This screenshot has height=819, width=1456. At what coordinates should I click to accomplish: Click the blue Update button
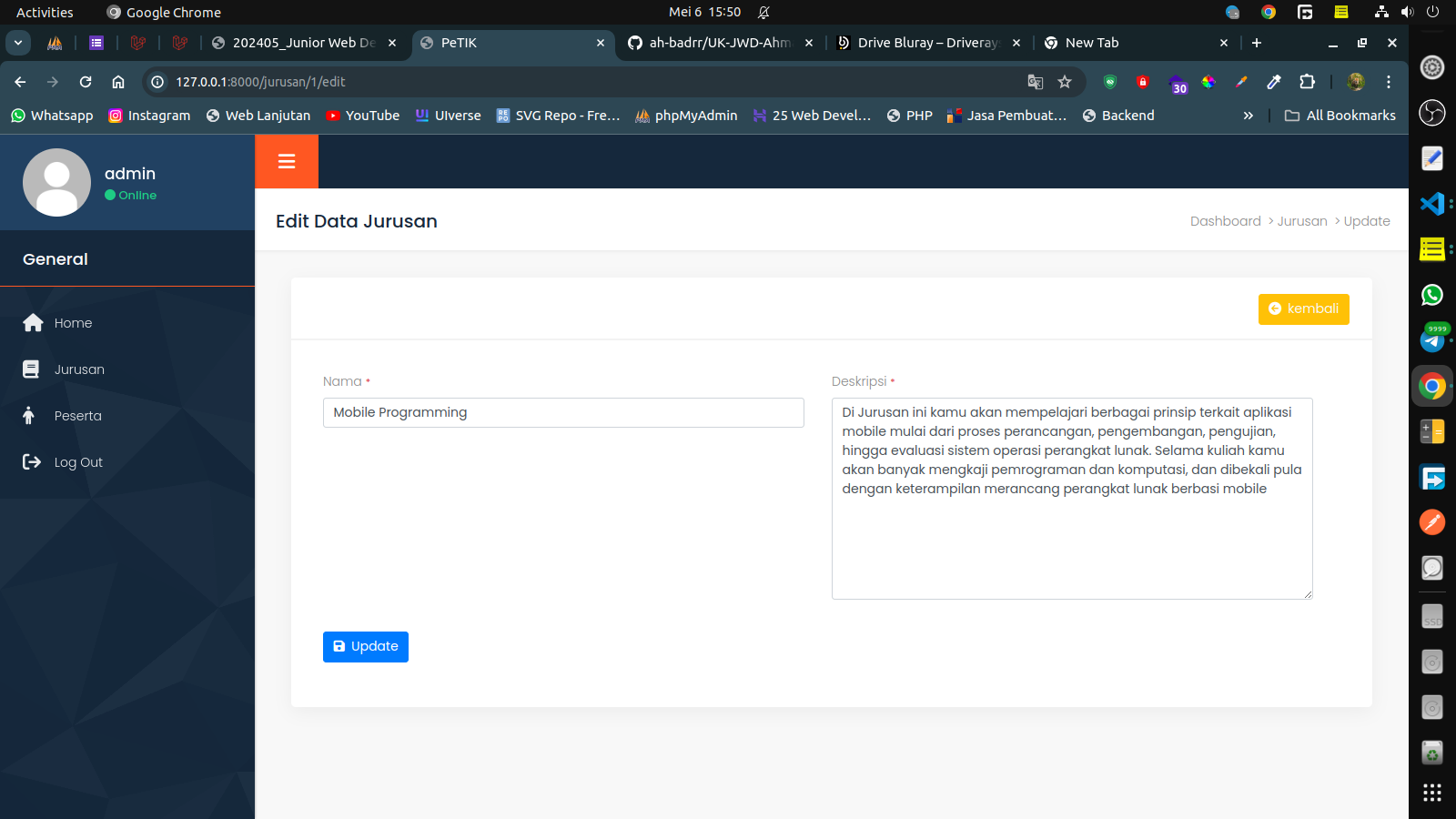point(366,647)
